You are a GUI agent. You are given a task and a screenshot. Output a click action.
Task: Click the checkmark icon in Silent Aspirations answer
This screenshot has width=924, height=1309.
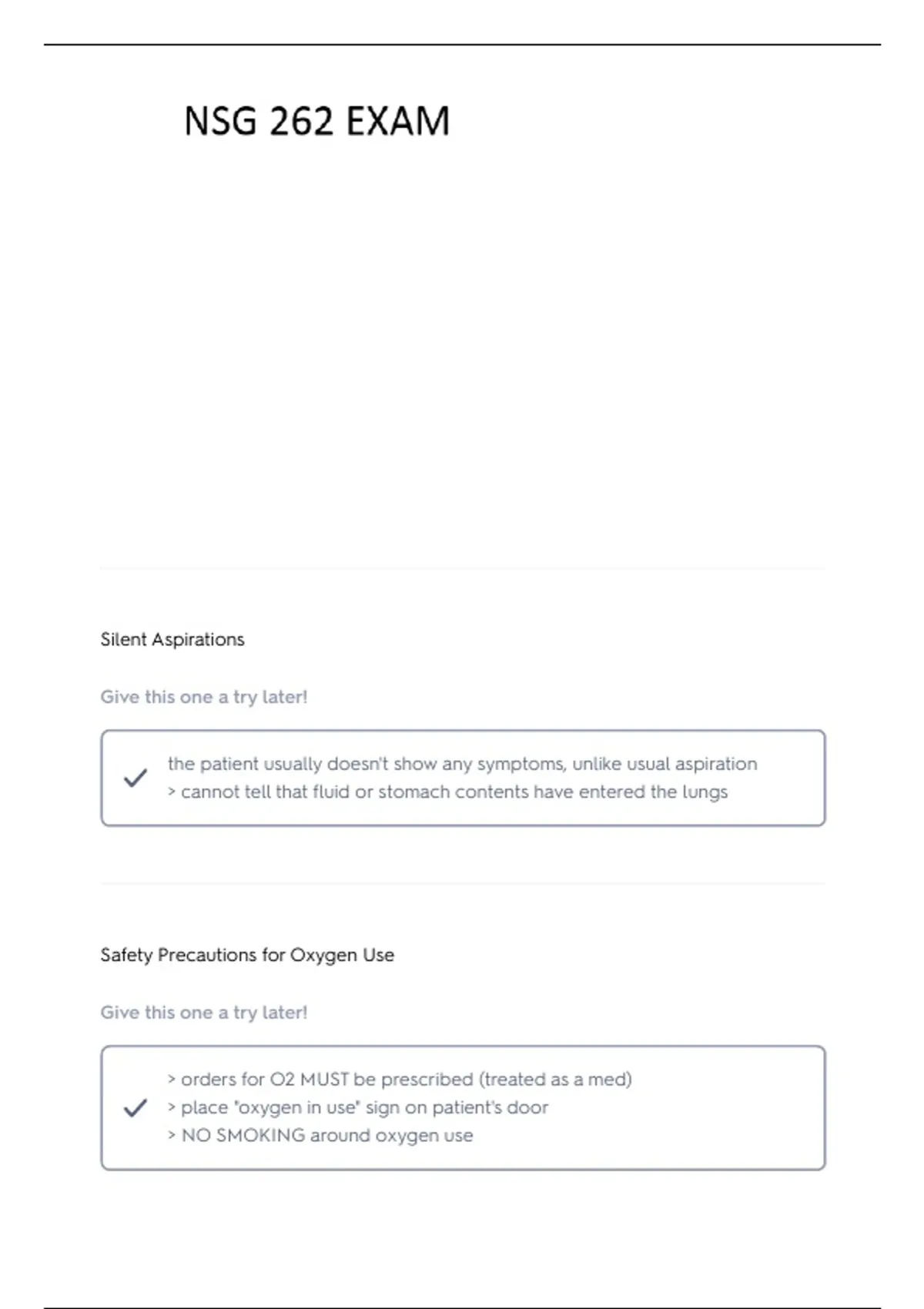(136, 778)
